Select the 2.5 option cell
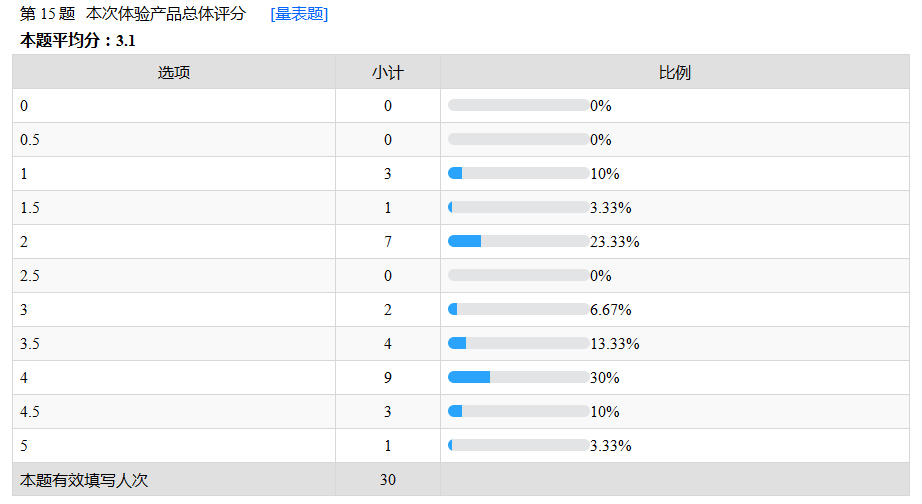The image size is (922, 504). (30, 276)
